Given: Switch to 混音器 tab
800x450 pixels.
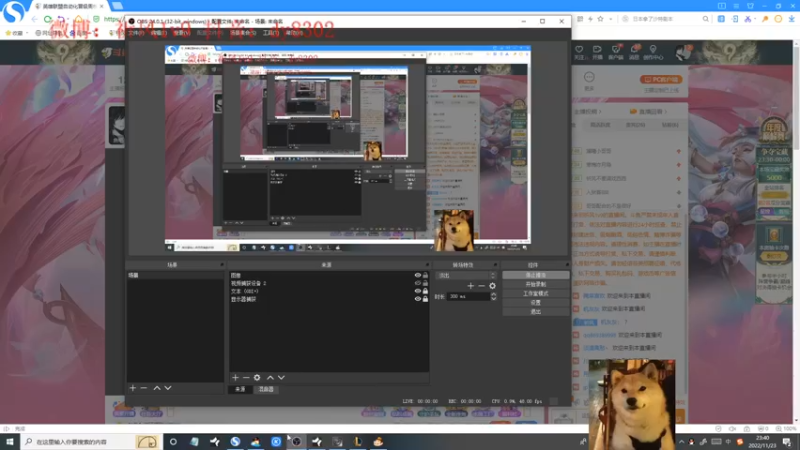Looking at the screenshot, I should [266, 389].
